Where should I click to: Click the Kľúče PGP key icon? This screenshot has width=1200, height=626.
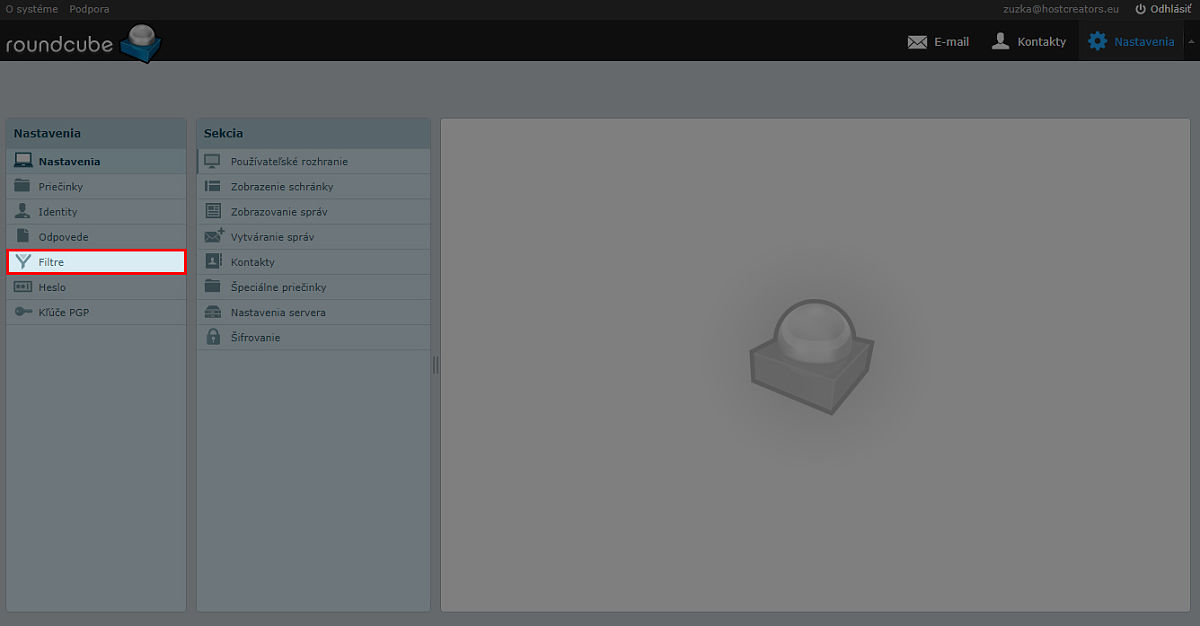coord(23,312)
